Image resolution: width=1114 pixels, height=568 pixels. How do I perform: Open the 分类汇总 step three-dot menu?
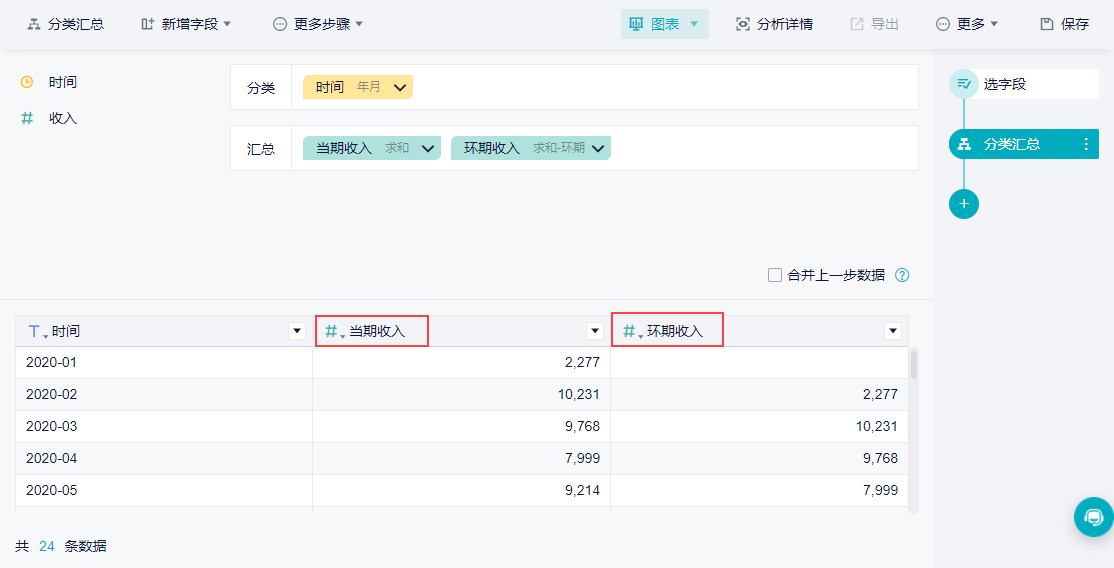(1086, 144)
